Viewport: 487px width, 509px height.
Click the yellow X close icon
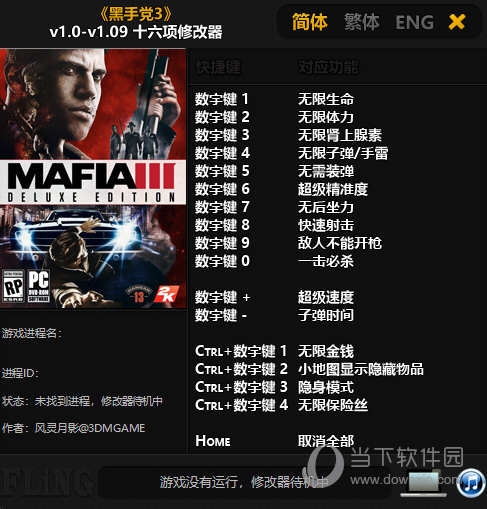coord(457,22)
